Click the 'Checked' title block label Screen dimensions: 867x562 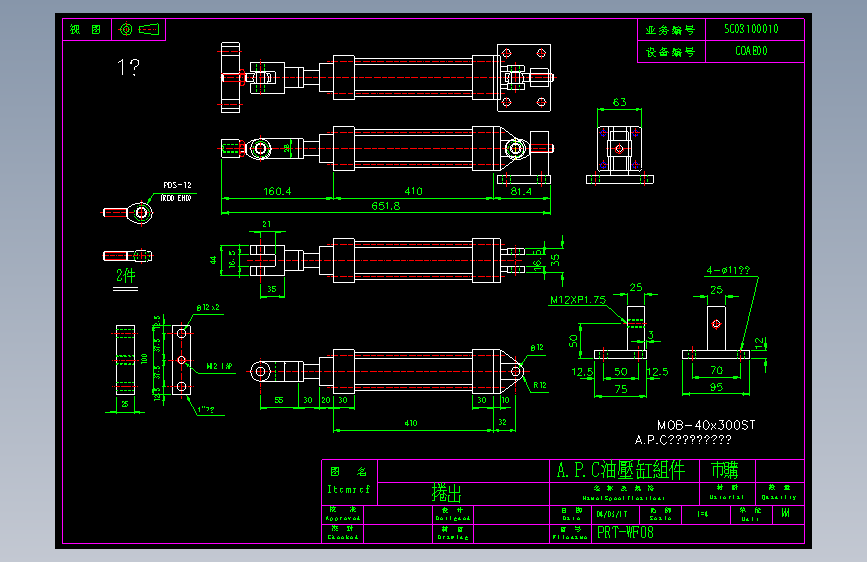[x=343, y=537]
